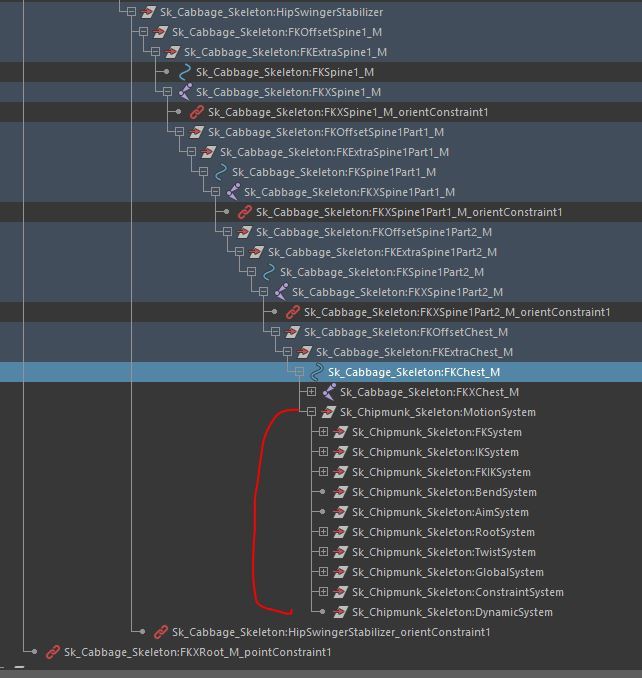Select Sk_Cabbage_Skeleton:FKExtraChest_M row
This screenshot has width=642, height=678.
coord(321,352)
